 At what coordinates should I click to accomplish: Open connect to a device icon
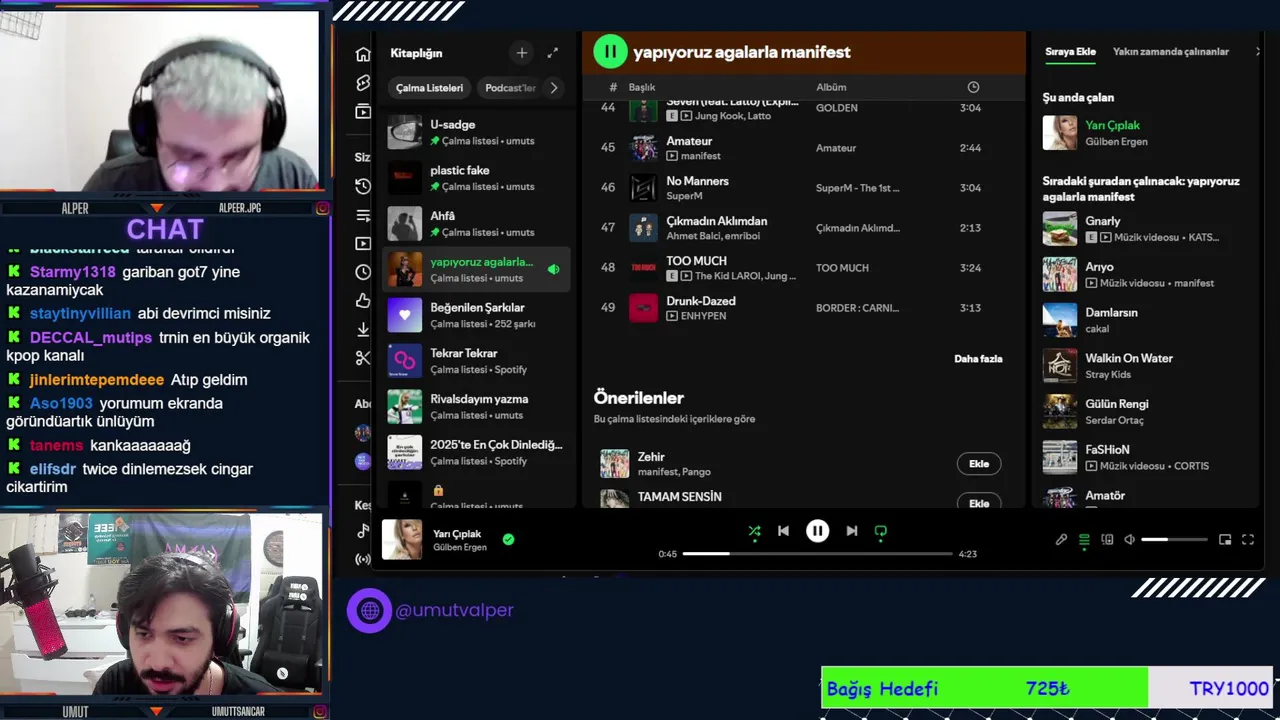pos(1107,540)
